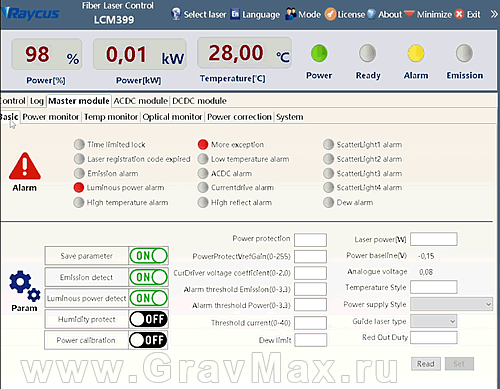Image resolution: width=500 pixels, height=389 pixels.
Task: Click the Read button
Action: [426, 364]
